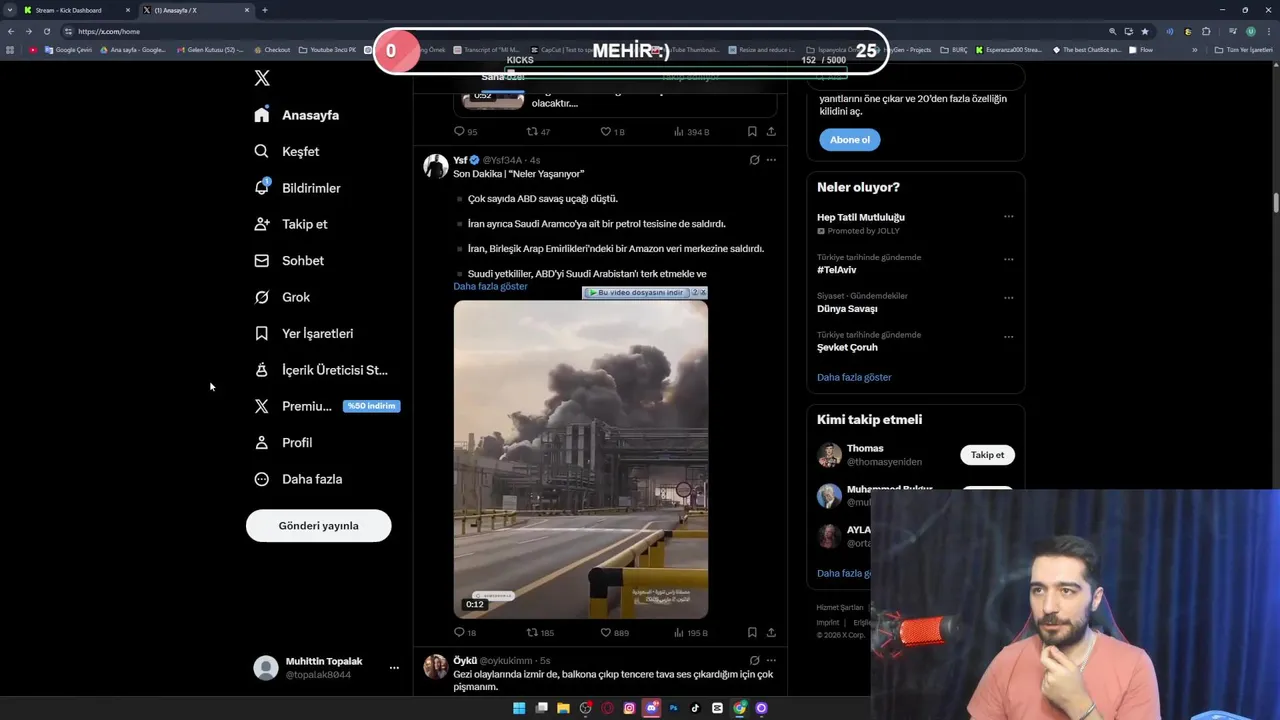
Task: Like the top post showing 18
Action: click(x=612, y=132)
